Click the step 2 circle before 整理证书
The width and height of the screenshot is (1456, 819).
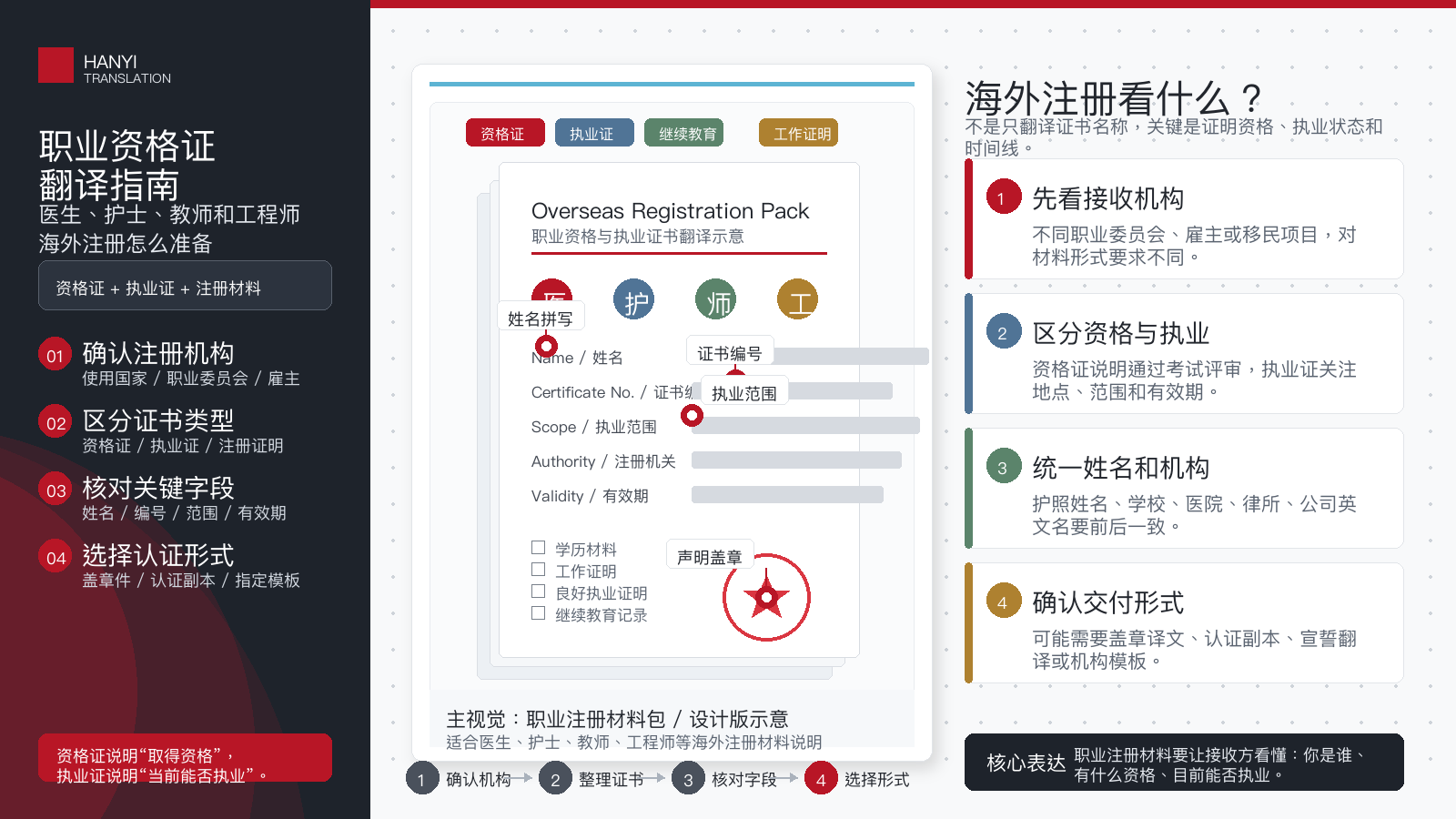554,779
